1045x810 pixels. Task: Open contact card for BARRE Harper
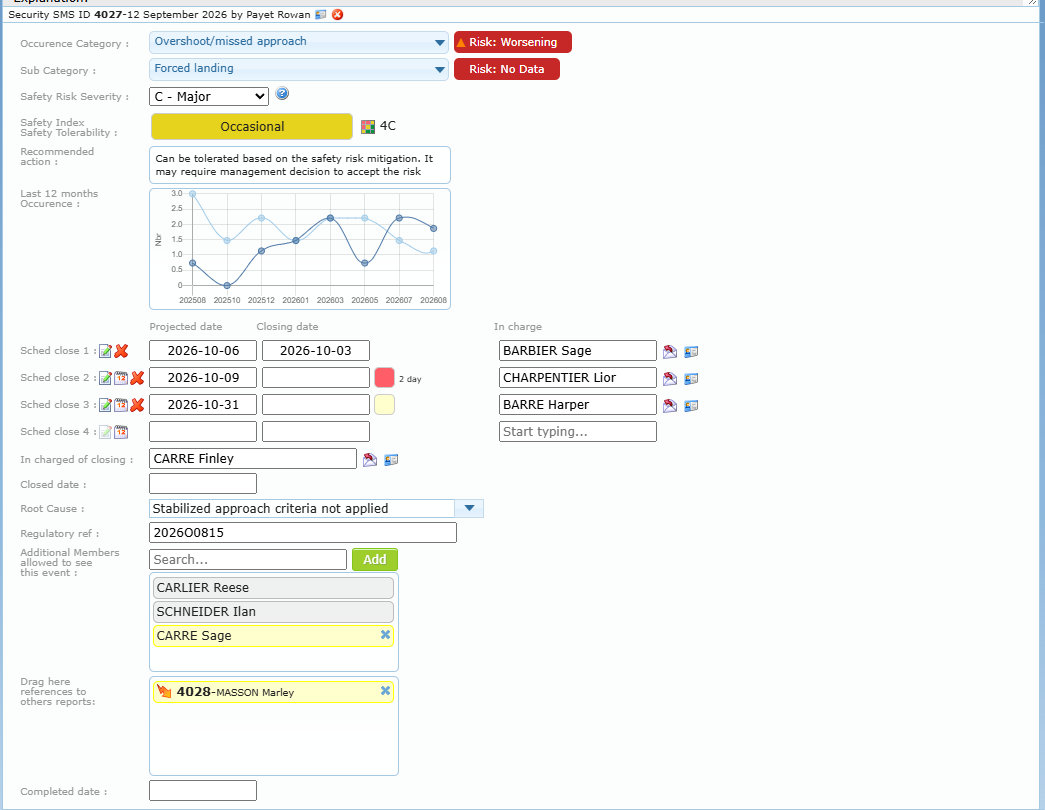(x=691, y=405)
